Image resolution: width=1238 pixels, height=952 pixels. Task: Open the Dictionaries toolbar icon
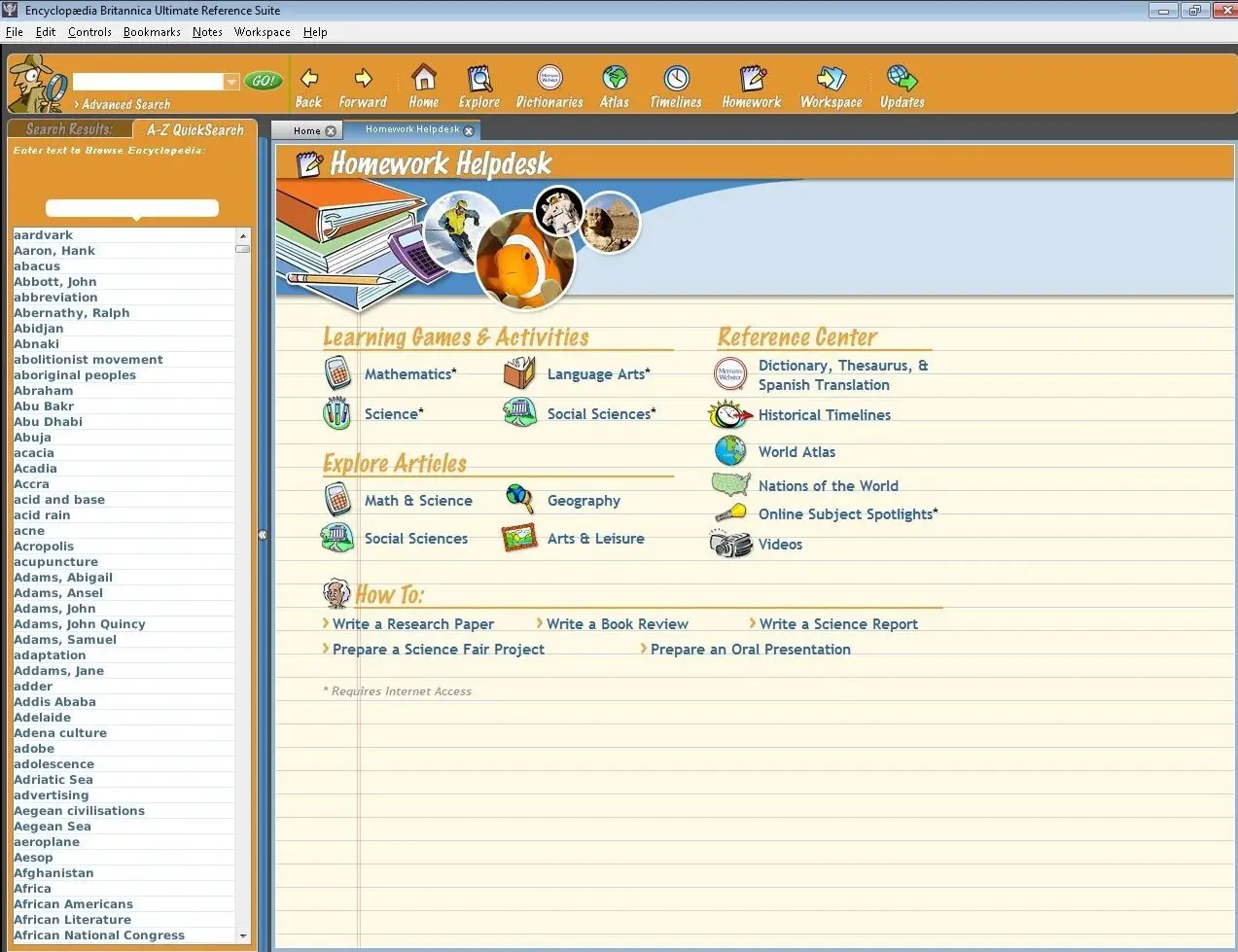tap(549, 78)
